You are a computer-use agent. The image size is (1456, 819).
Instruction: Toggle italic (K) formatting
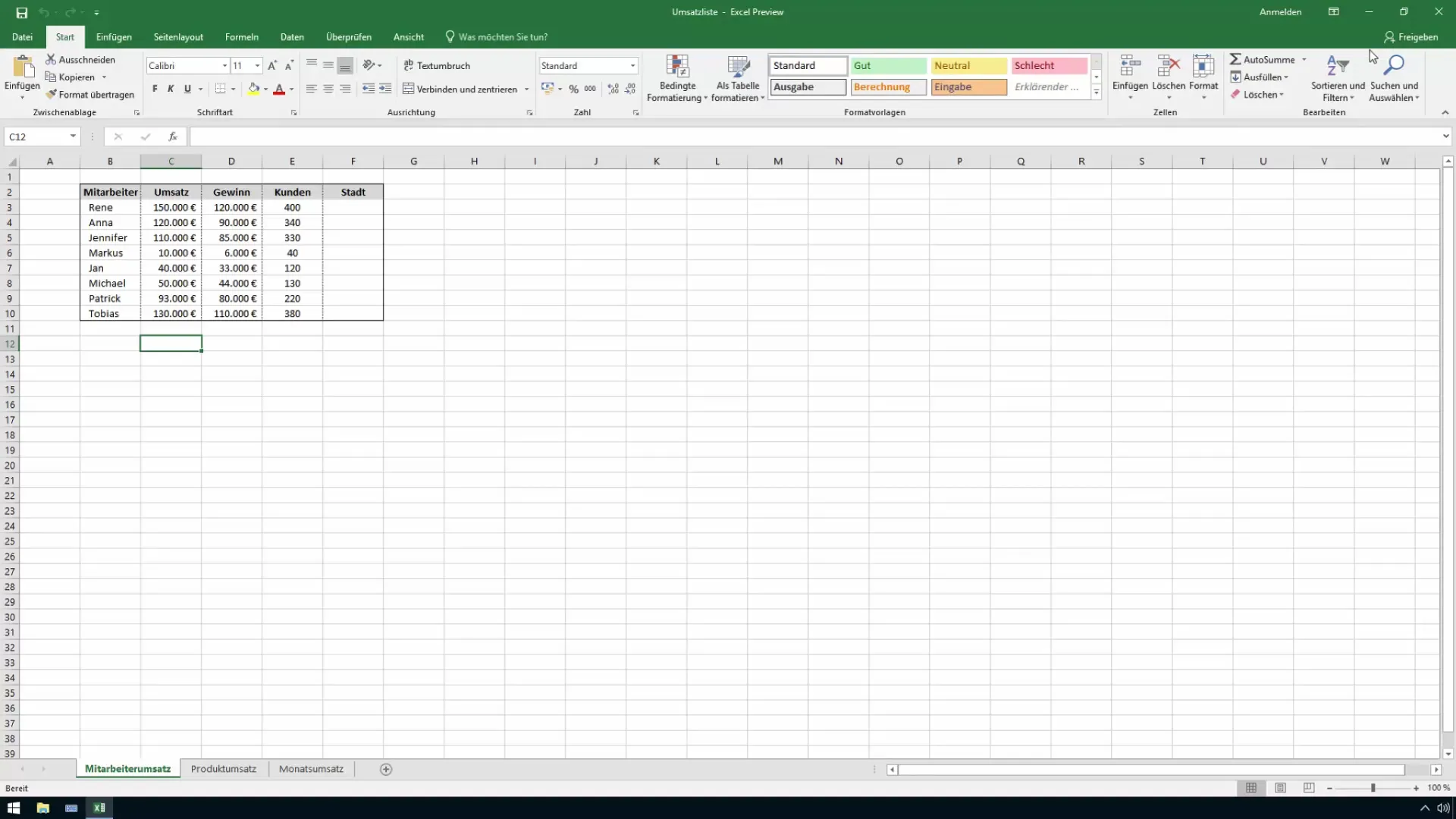point(171,89)
